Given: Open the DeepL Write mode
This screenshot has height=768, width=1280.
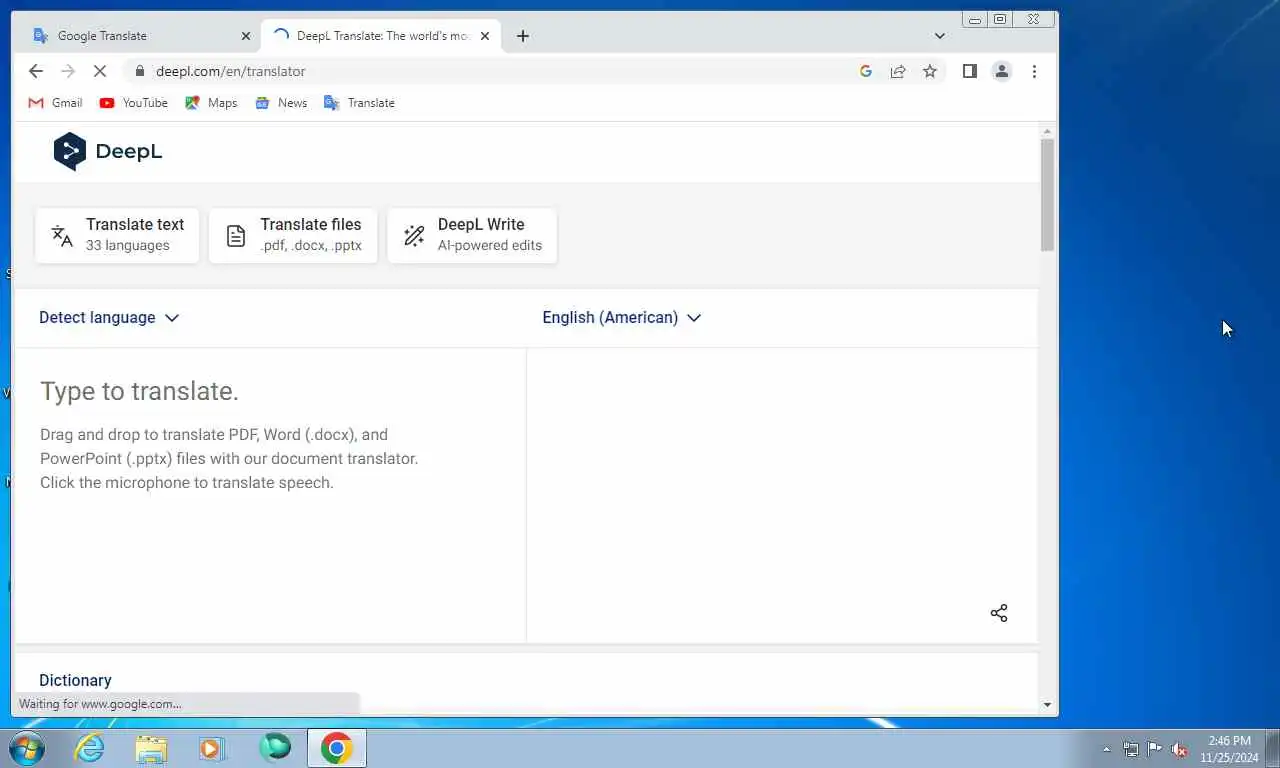Looking at the screenshot, I should coord(472,236).
